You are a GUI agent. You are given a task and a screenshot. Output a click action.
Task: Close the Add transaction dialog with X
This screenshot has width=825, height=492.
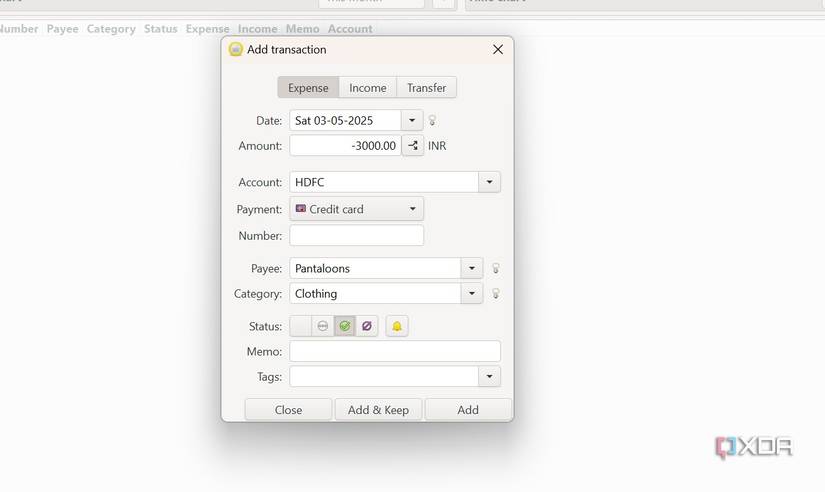pyautogui.click(x=498, y=49)
